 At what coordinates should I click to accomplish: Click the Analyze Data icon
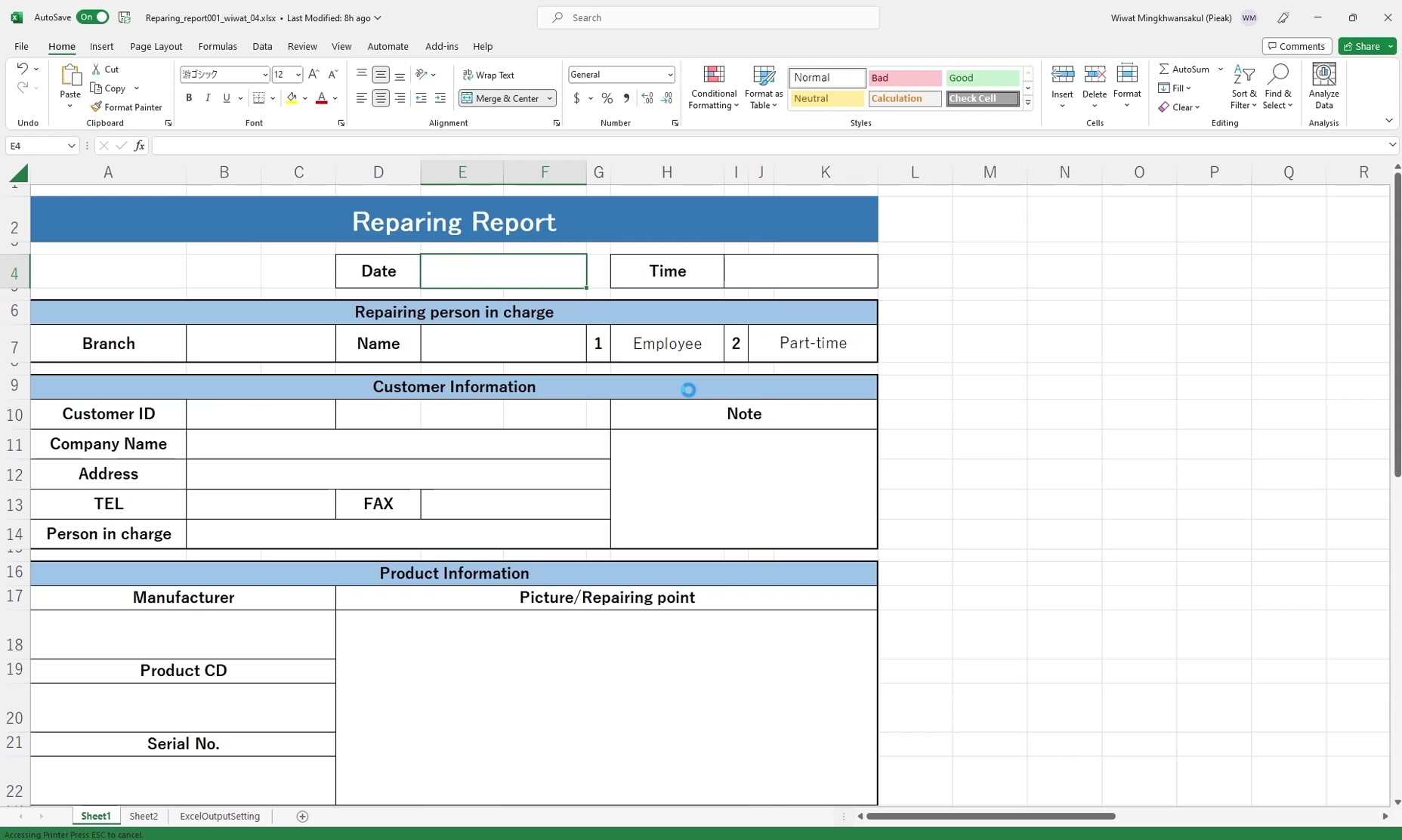tap(1323, 75)
